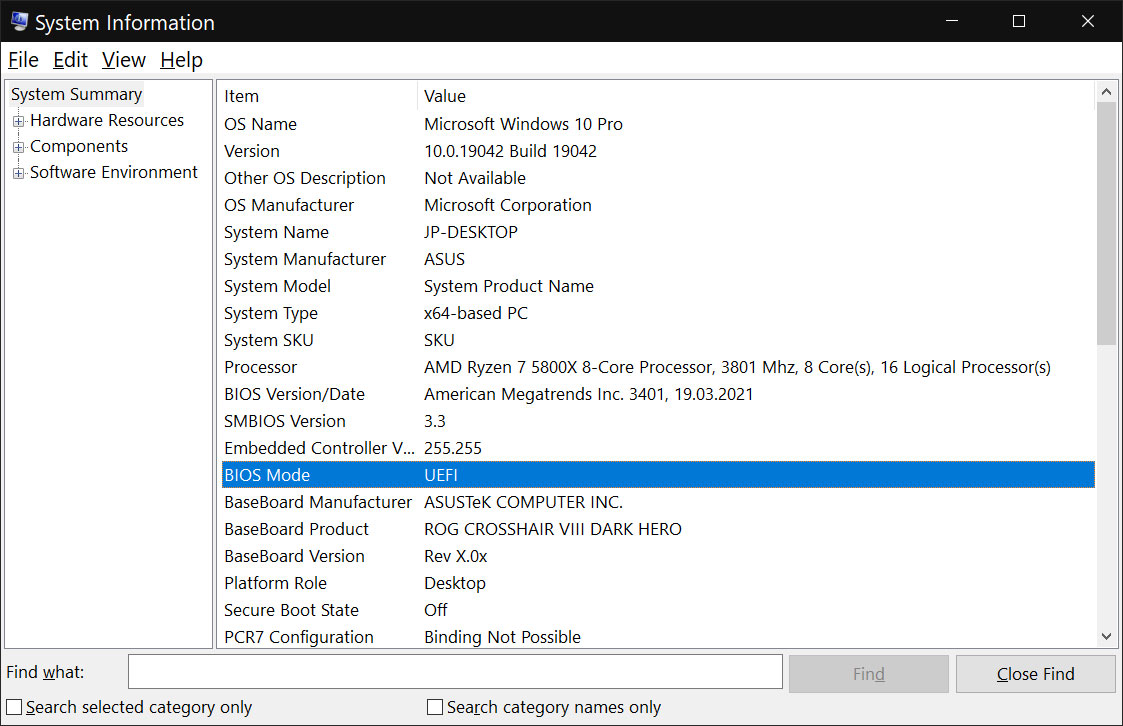Click the highlighted BIOS Mode row
1123x726 pixels.
click(x=658, y=475)
